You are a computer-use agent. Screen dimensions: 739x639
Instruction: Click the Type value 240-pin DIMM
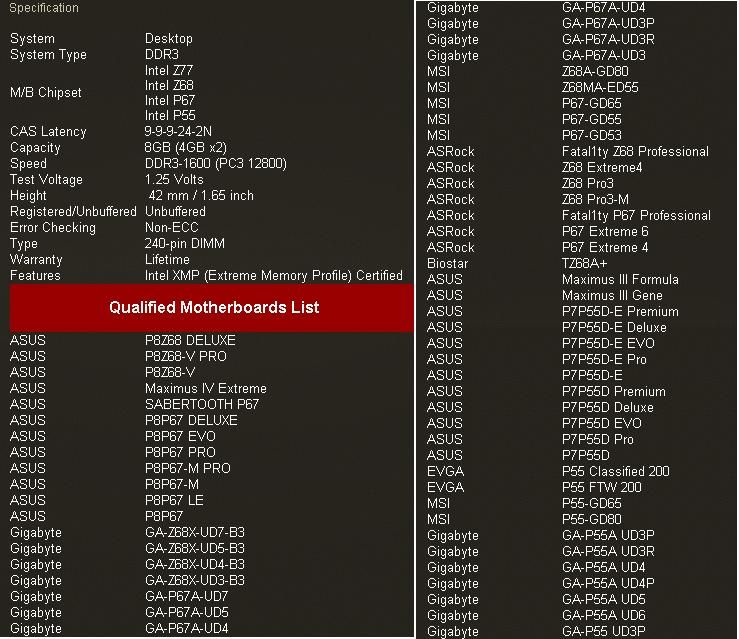(185, 244)
